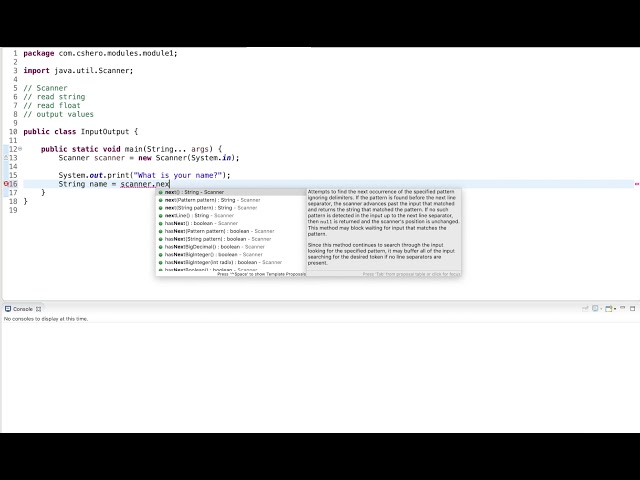Click Open Console icon
Viewport: 640px width, 480px height.
click(x=609, y=309)
